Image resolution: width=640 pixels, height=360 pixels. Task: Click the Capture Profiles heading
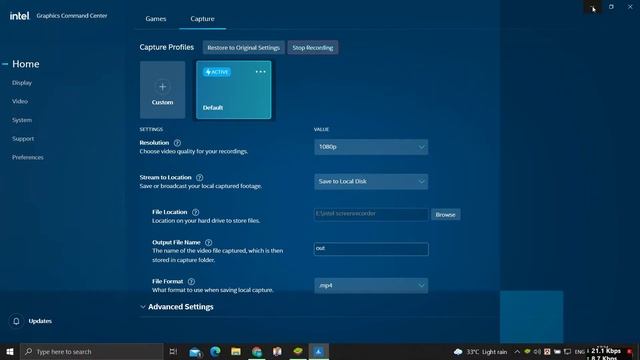[x=167, y=47]
